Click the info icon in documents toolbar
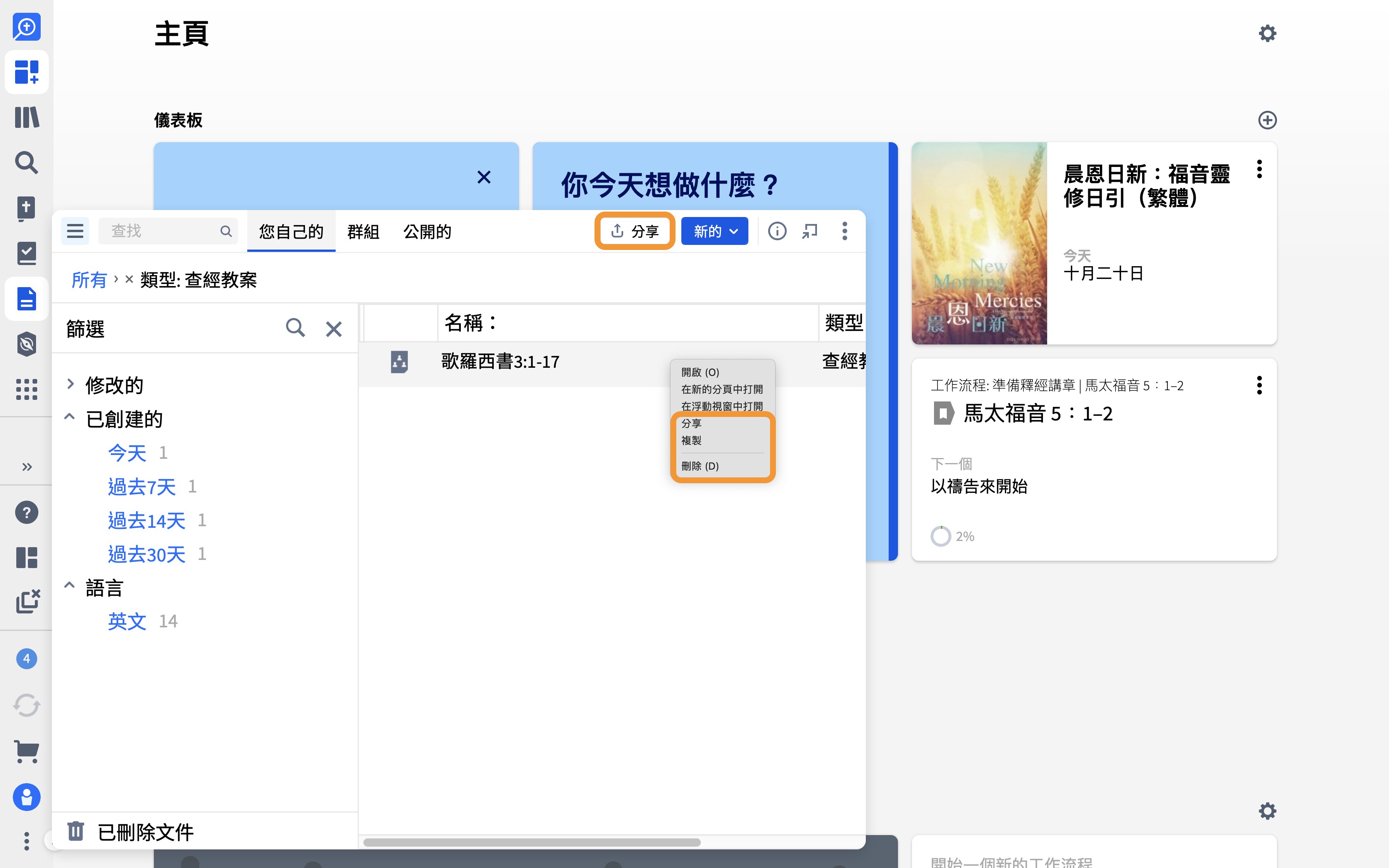Image resolution: width=1389 pixels, height=868 pixels. pos(777,231)
